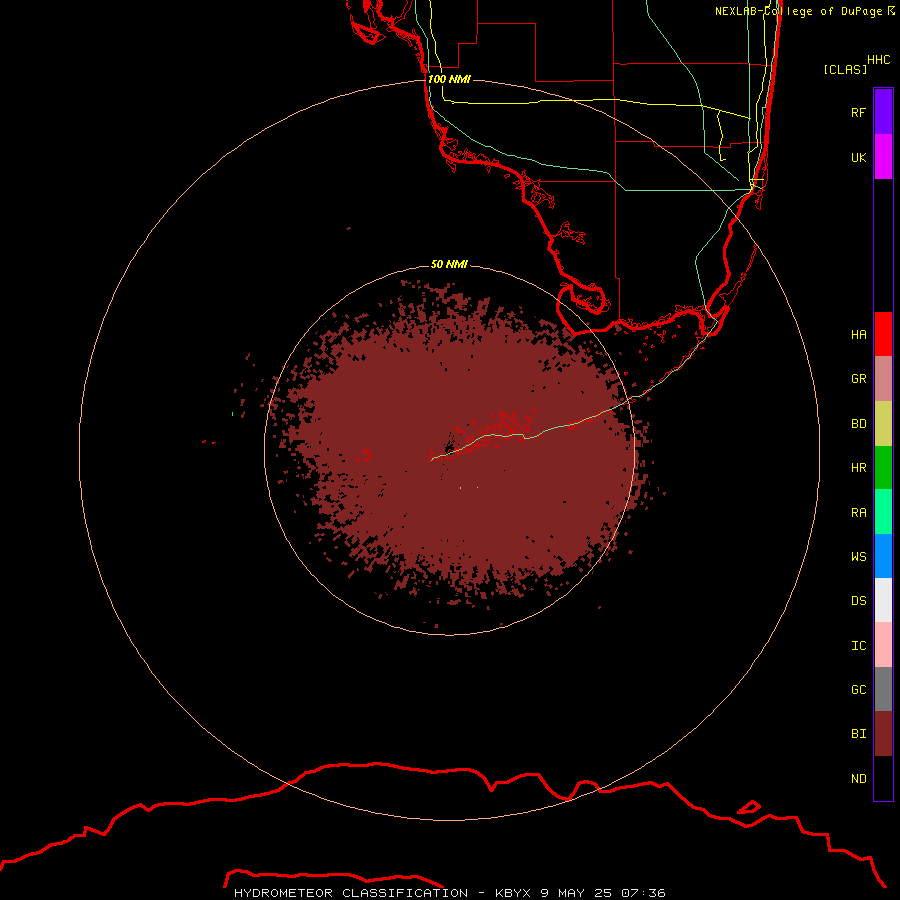Click the 07:36 timestamp text

point(643,893)
